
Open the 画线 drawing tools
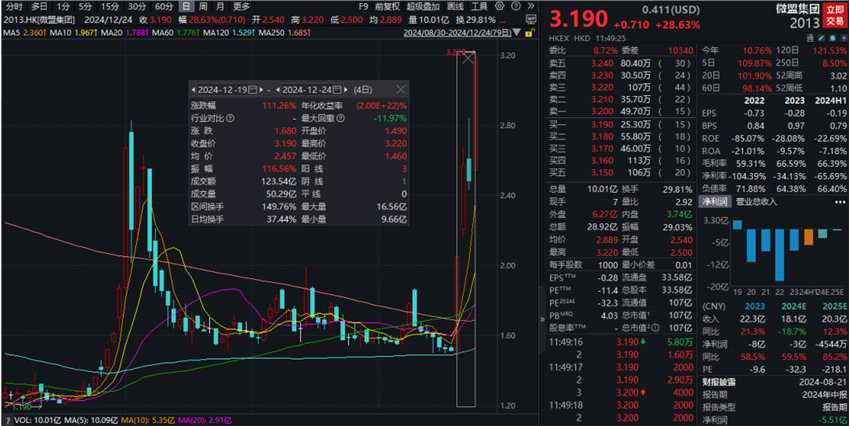pos(456,7)
